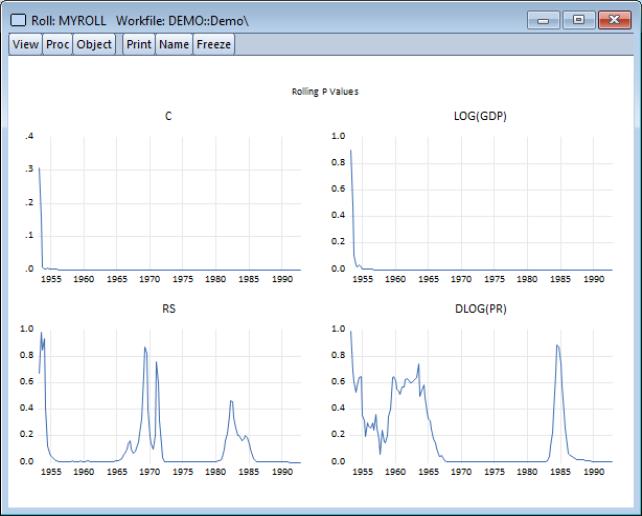Viewport: 642px width, 516px height.
Task: Click the Roll object icon in title bar
Action: [18, 19]
